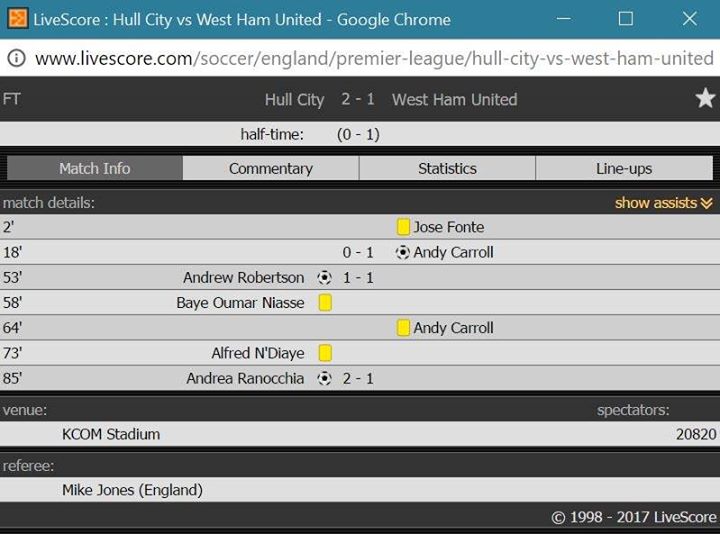
Task: Click the goal ball icon beside Andy Carroll
Action: 403,252
